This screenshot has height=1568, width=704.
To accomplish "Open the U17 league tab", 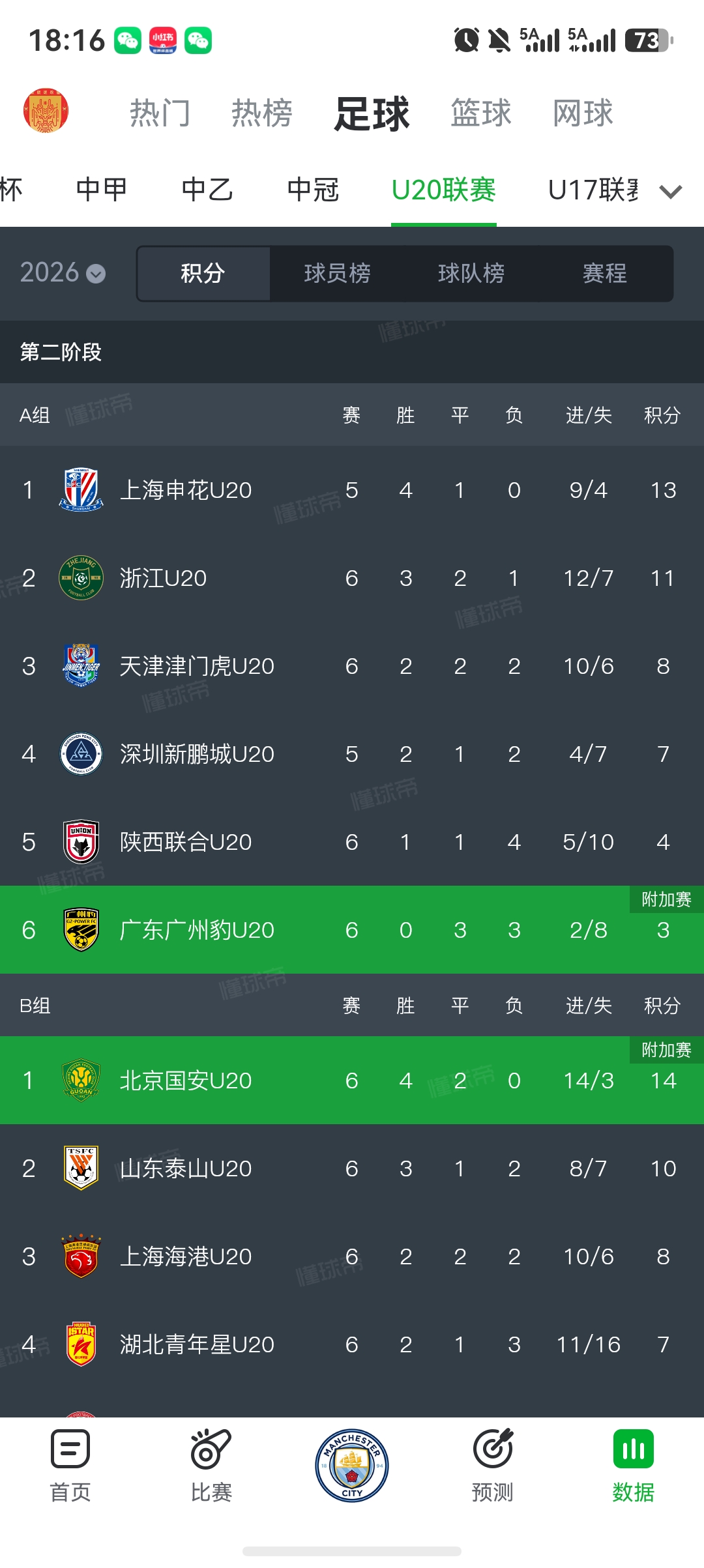I will 593,190.
